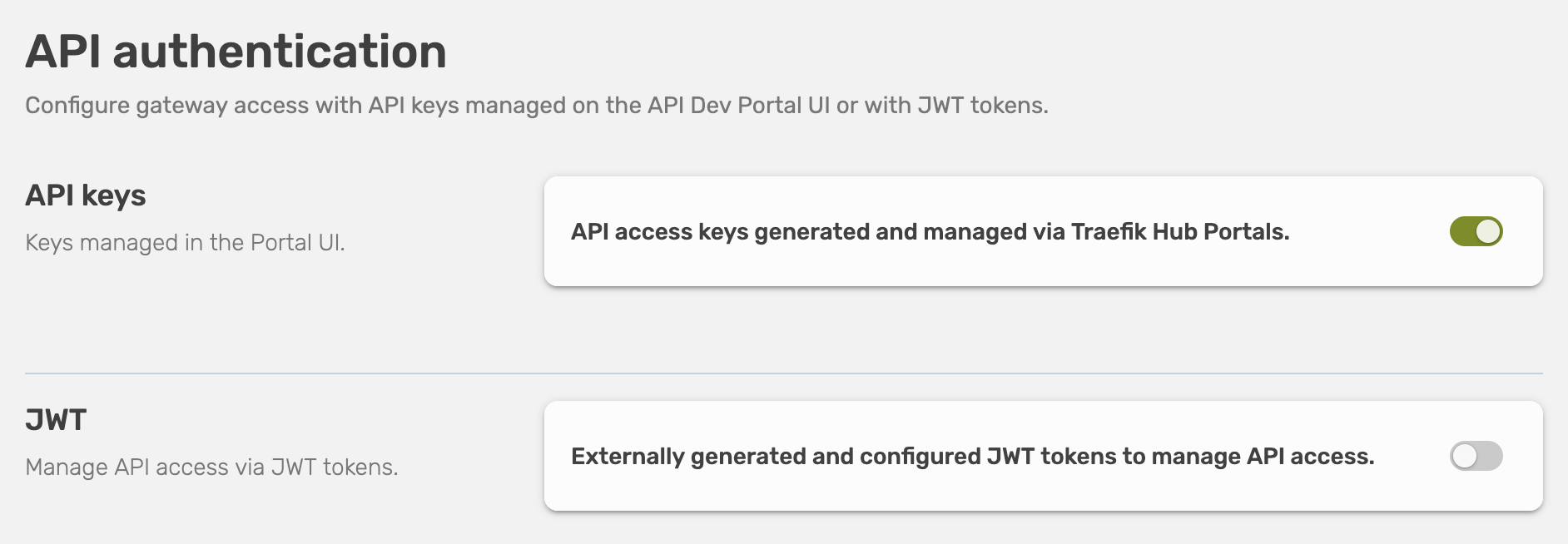Click the divider between API keys and JWT sections
Viewport: 1568px width, 544px height.
tap(784, 373)
